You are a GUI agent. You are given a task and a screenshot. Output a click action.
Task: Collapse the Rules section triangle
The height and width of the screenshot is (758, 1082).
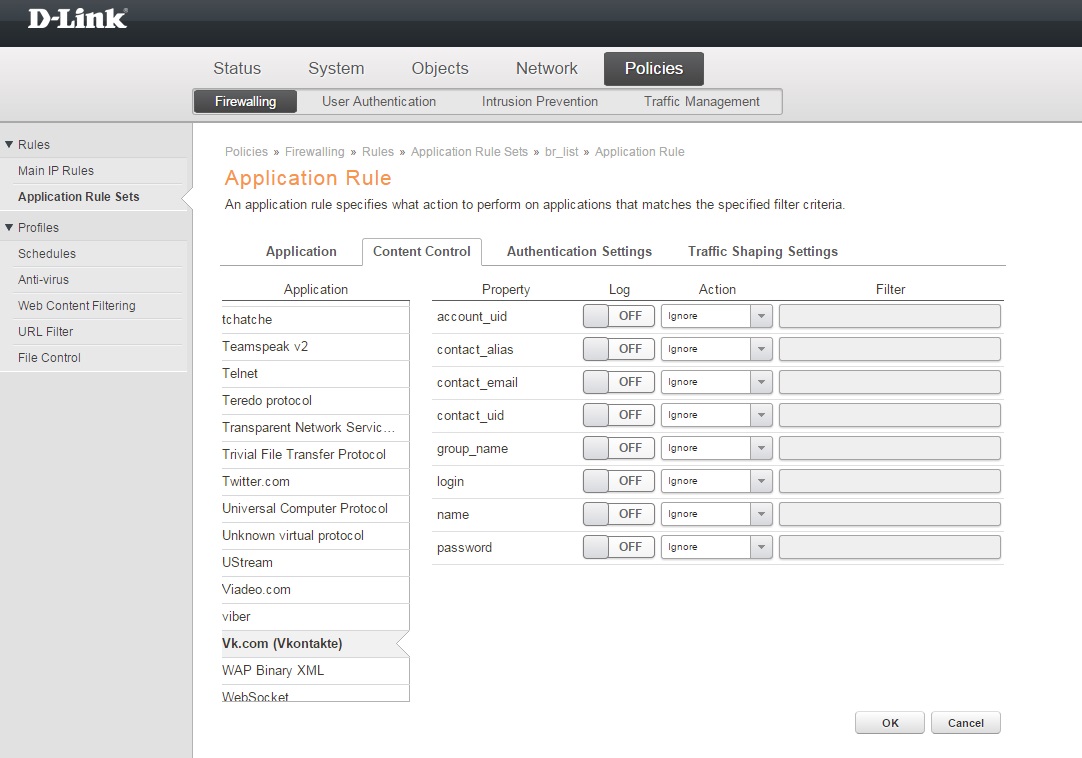9,145
